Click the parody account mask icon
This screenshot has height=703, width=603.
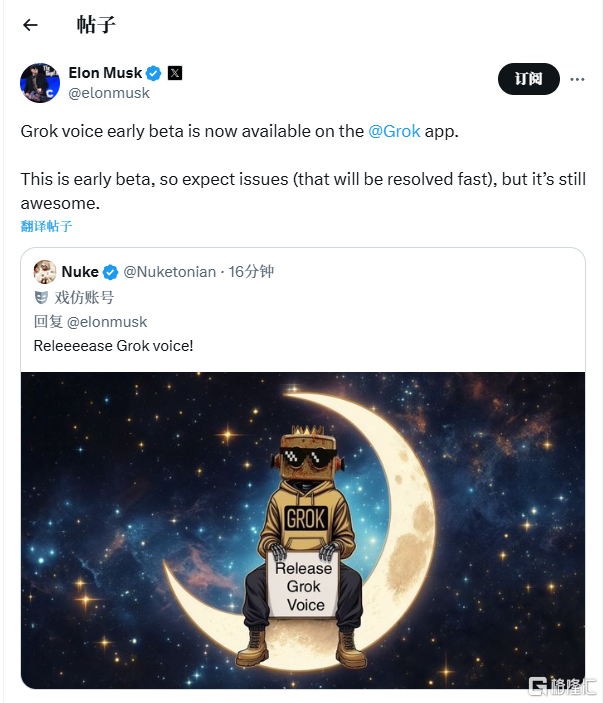(x=41, y=297)
